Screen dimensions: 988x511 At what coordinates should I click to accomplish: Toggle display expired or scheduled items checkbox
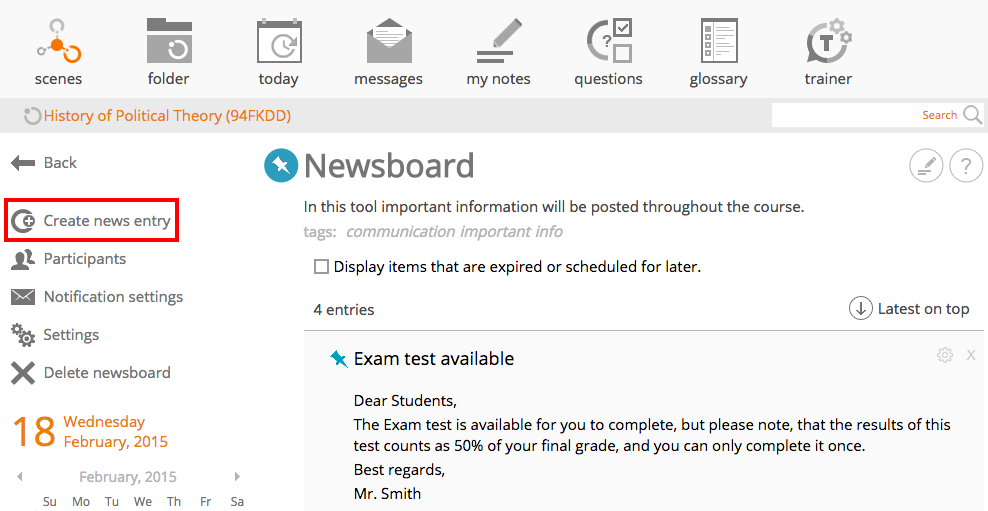point(321,267)
